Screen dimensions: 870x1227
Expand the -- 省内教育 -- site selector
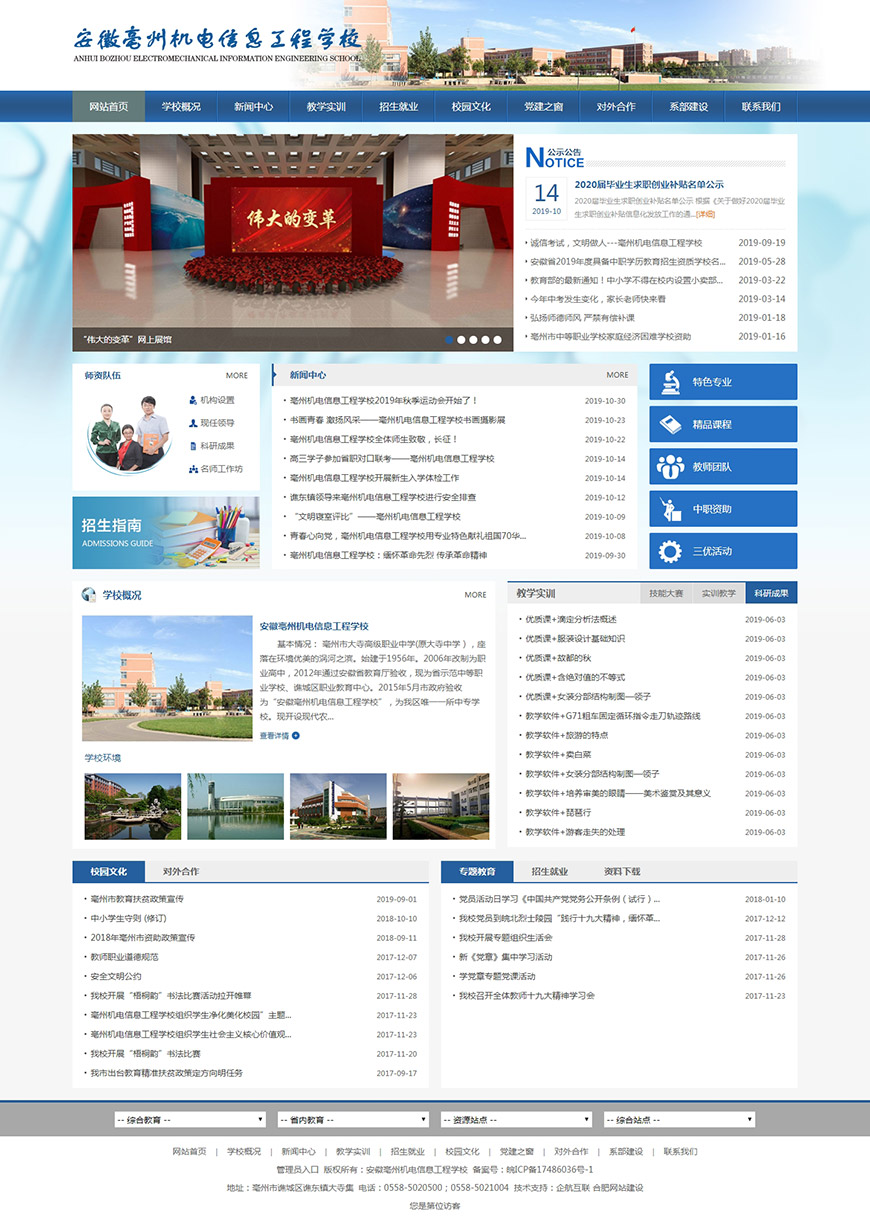(355, 1119)
